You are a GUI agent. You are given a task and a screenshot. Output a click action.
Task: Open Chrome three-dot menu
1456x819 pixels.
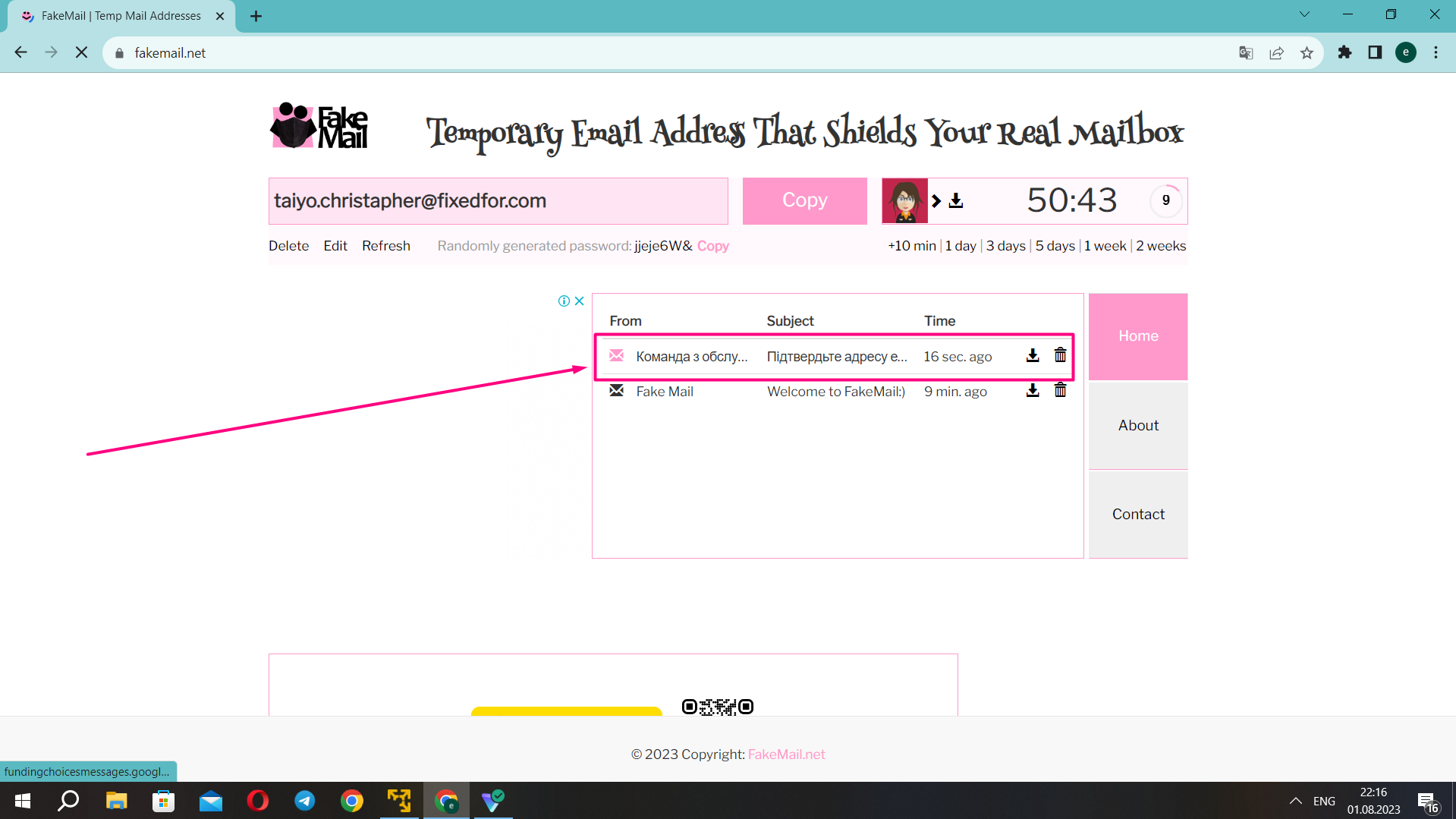(x=1436, y=53)
